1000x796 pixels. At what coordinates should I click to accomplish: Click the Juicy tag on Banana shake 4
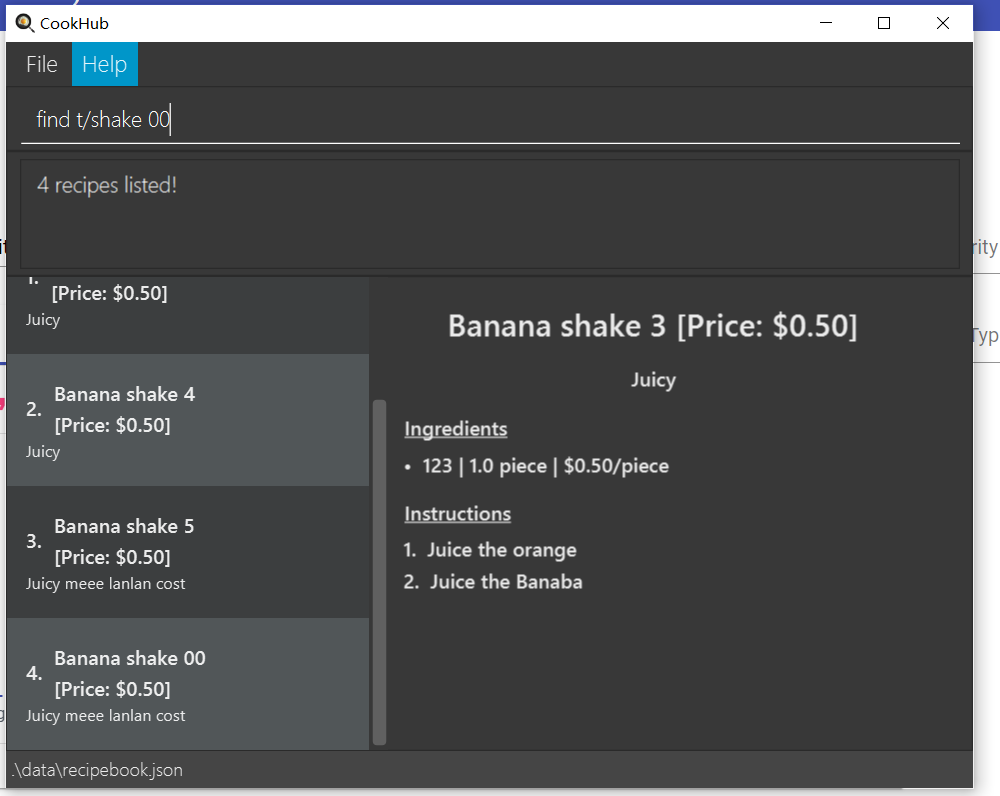(x=43, y=452)
